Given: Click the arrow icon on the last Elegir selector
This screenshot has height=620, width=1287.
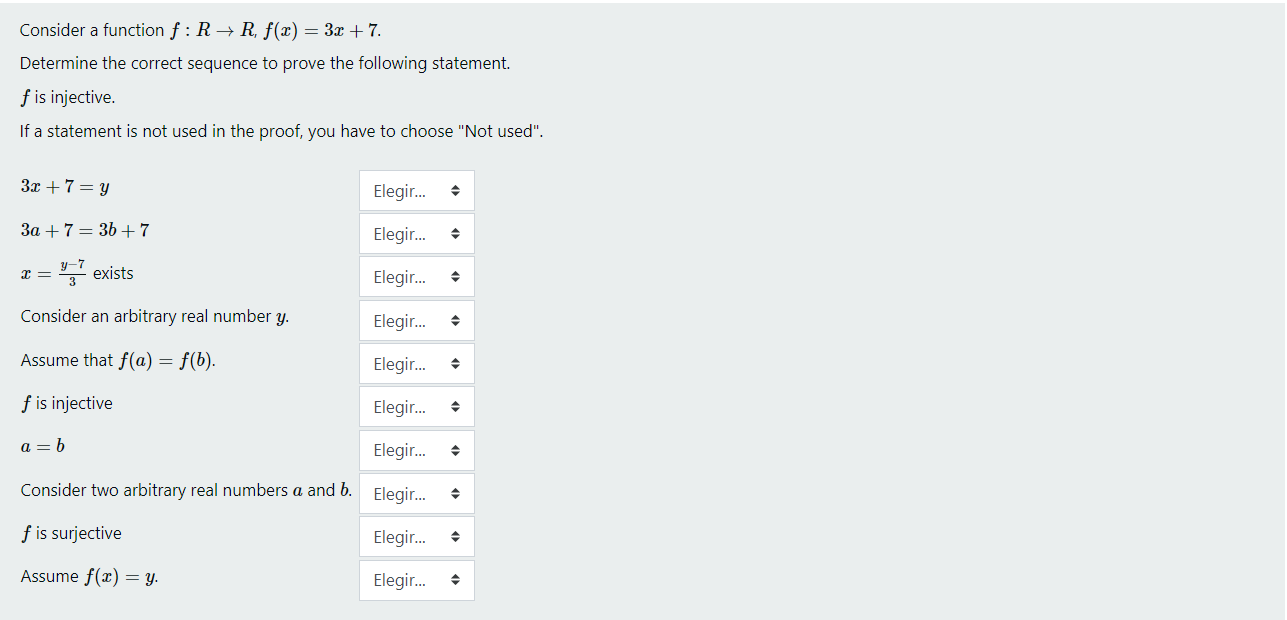Looking at the screenshot, I should click(455, 580).
